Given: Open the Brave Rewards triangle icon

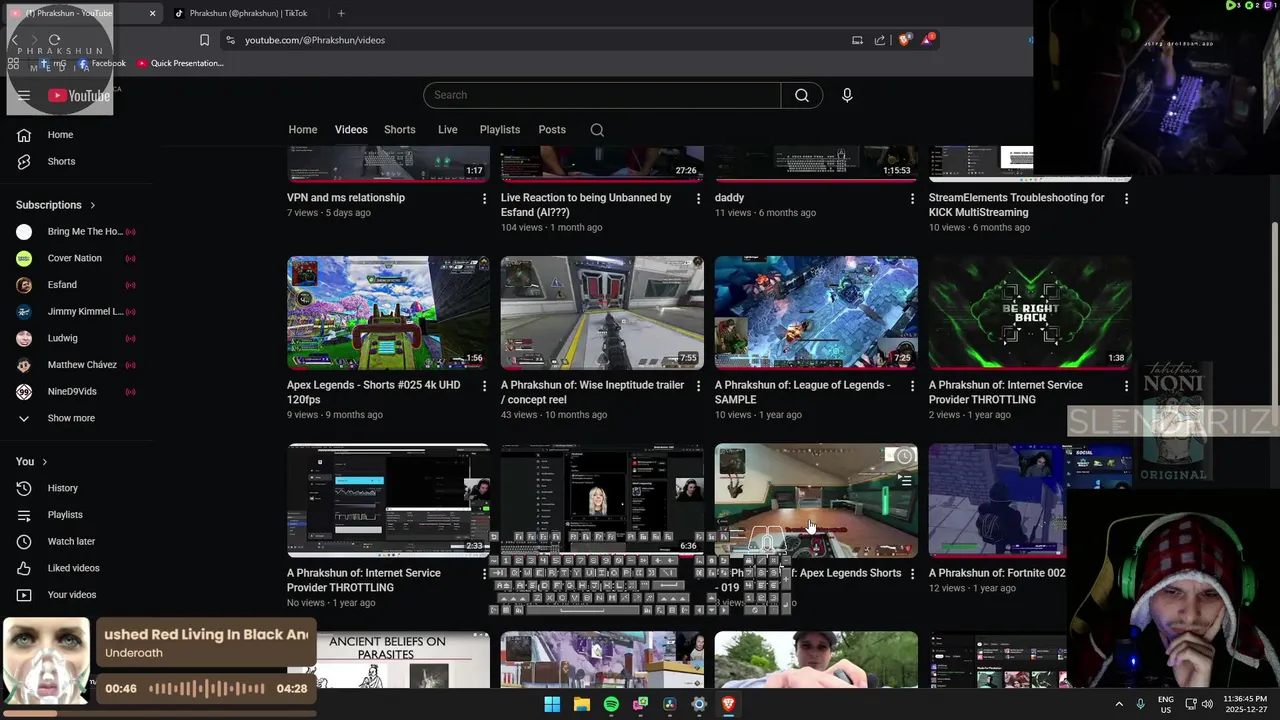Looking at the screenshot, I should click(928, 40).
